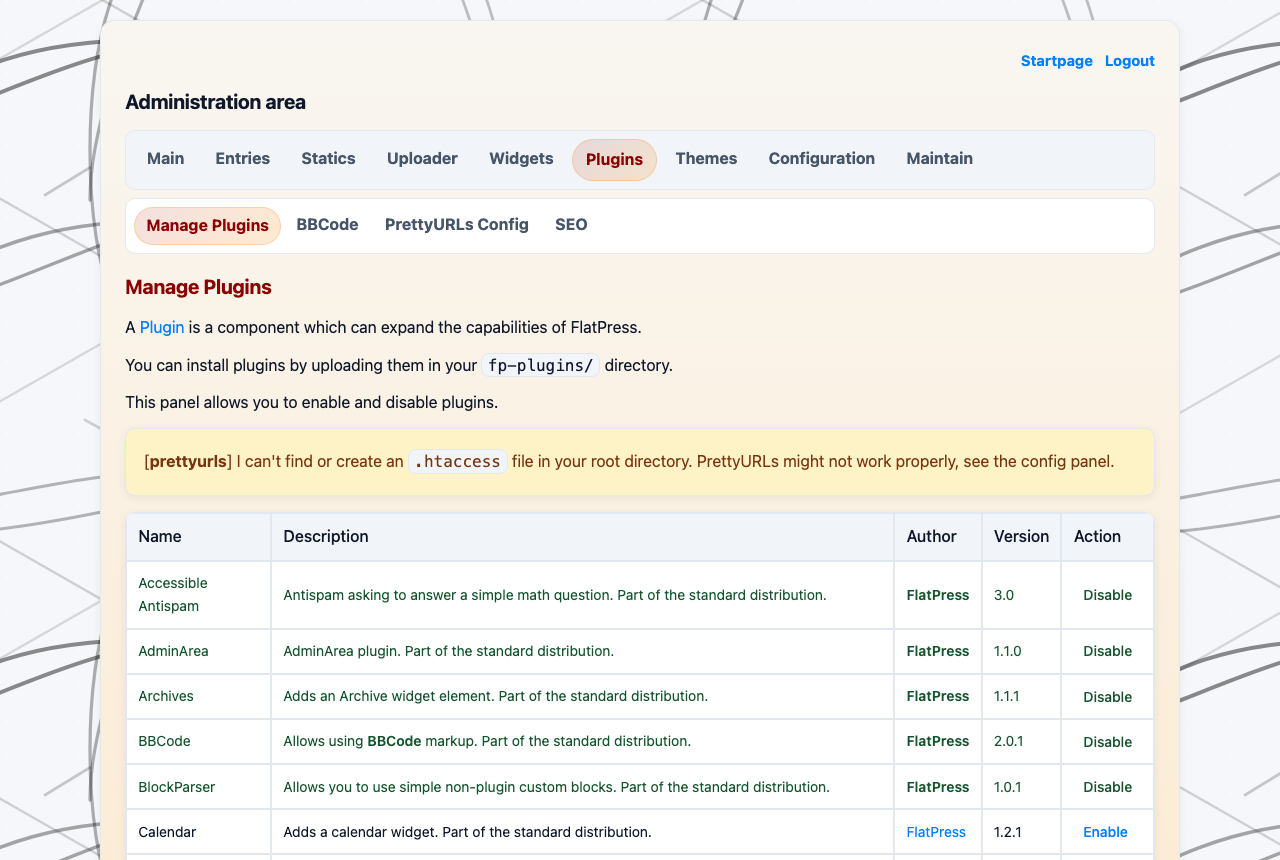
Task: Select the Accessible Antispam plugin name
Action: coord(173,595)
